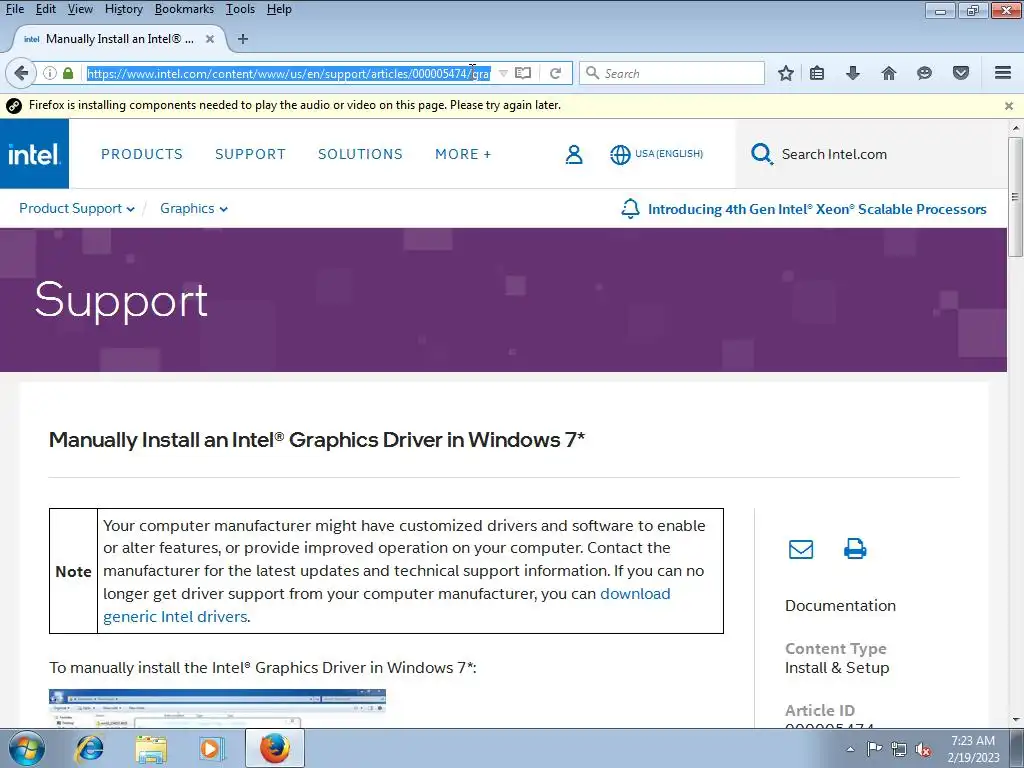
Task: Click the network tray icon
Action: click(x=899, y=749)
